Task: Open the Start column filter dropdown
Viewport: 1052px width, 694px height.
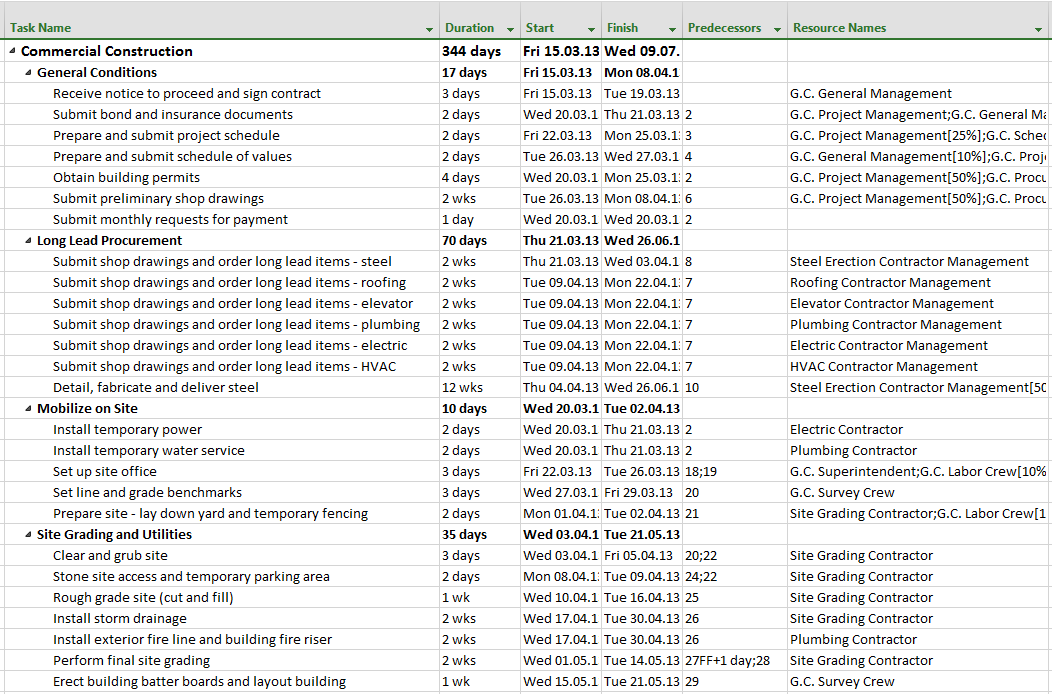Action: coord(591,30)
